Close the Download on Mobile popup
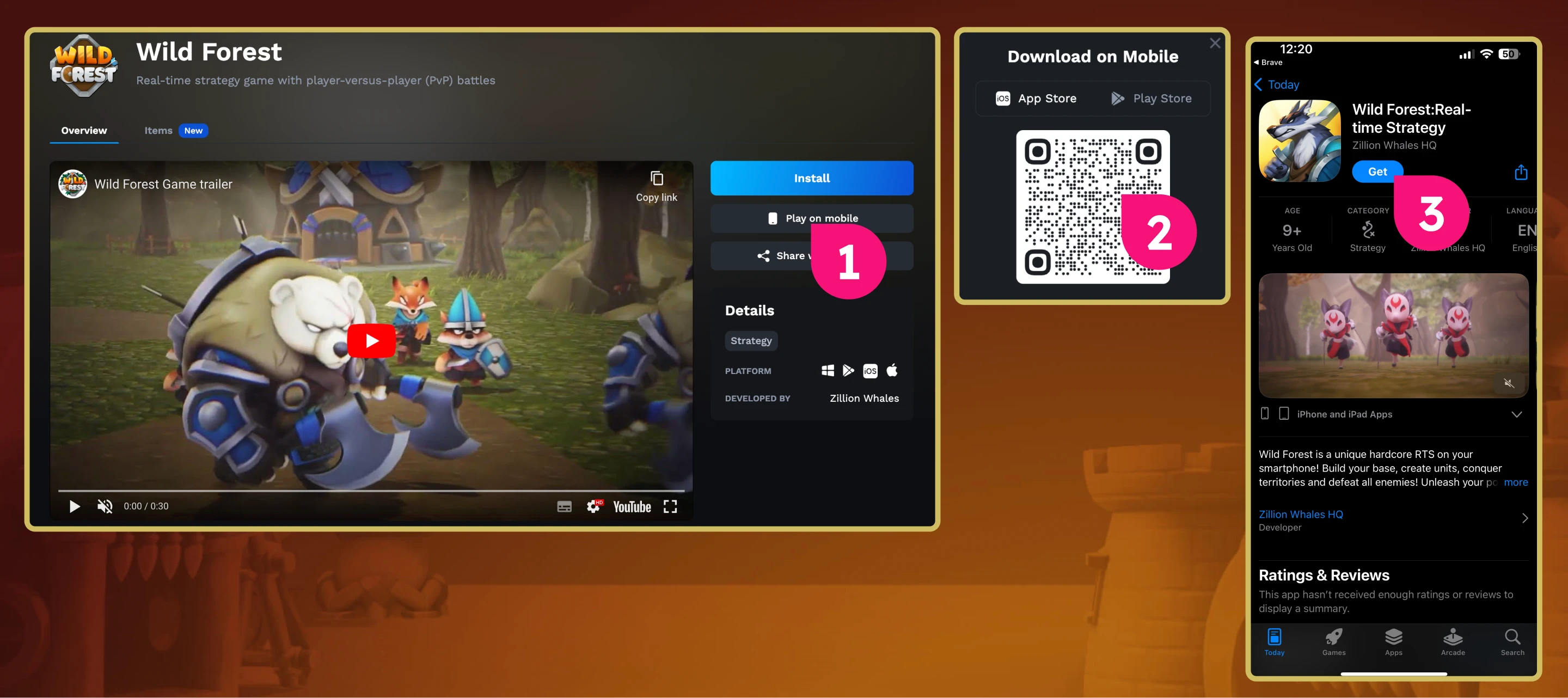This screenshot has height=698, width=1568. (x=1215, y=43)
